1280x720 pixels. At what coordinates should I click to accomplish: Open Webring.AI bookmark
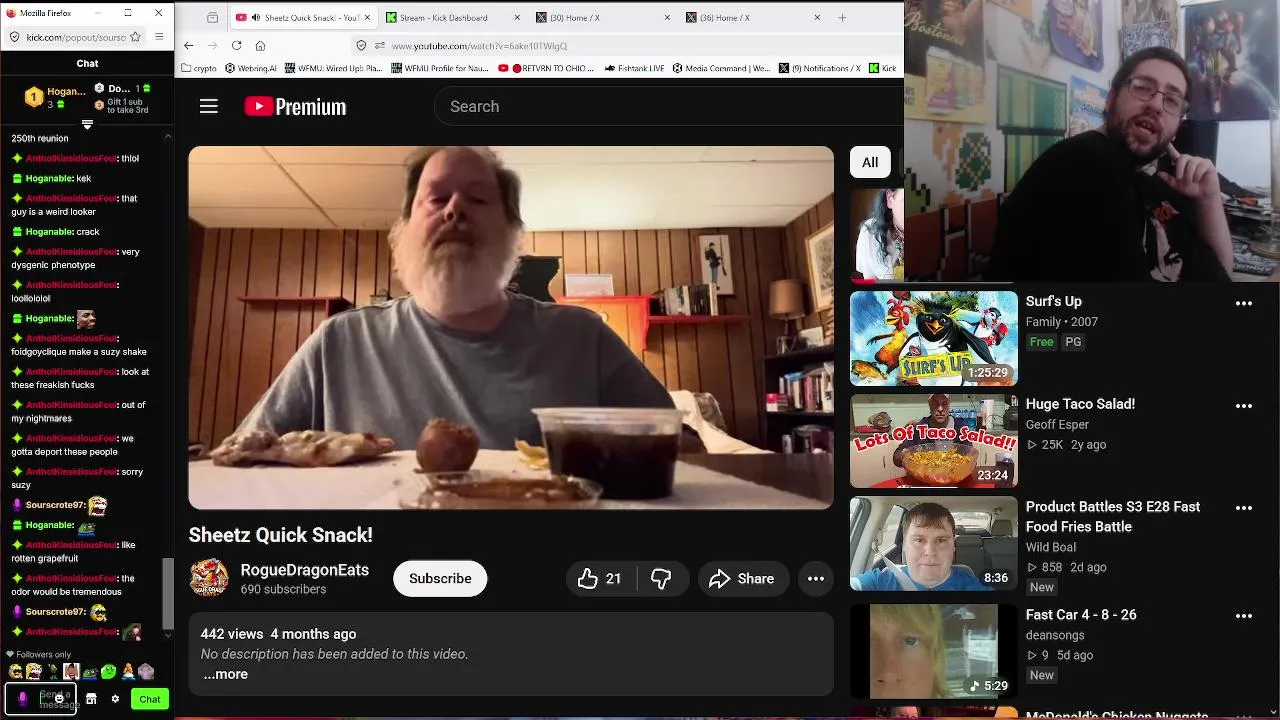[x=250, y=68]
